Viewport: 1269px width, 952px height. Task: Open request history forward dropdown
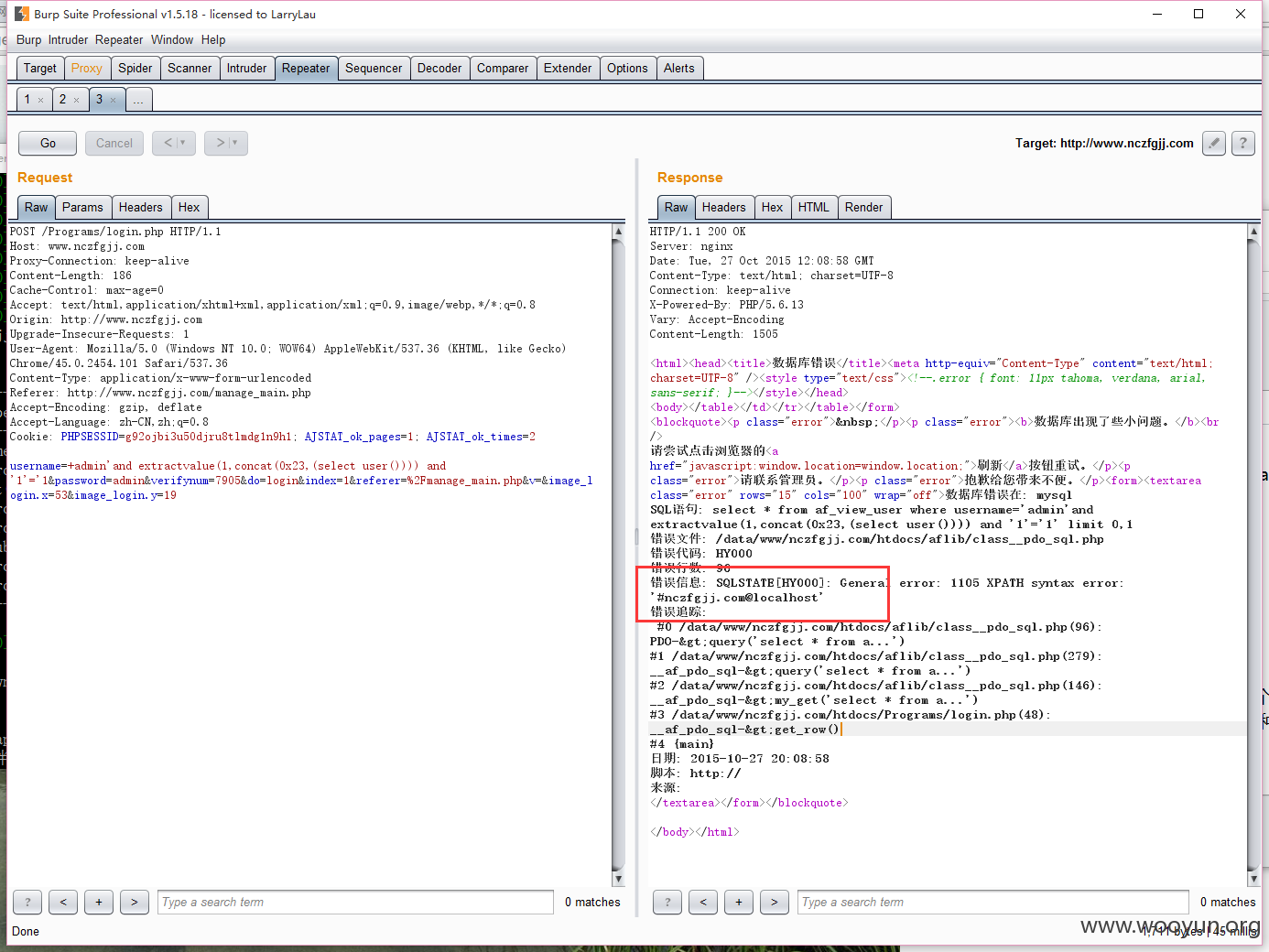(226, 143)
